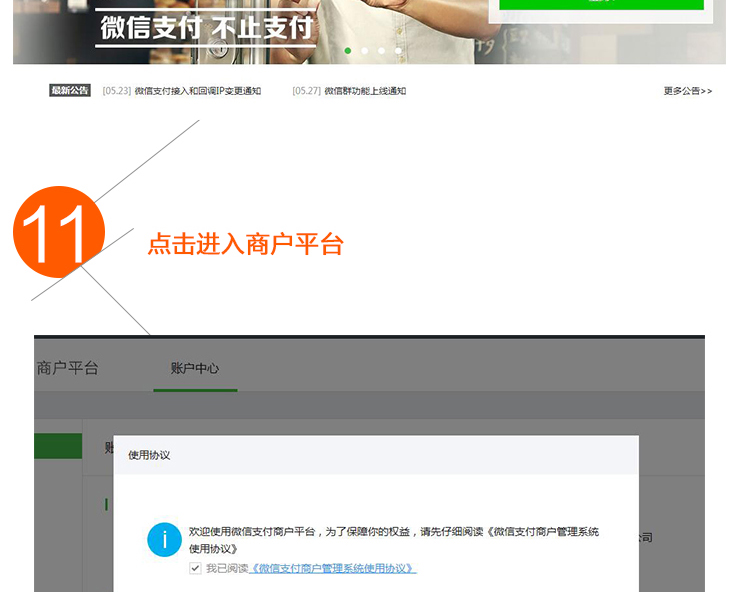Screen dimensions: 734x592
Task: Click the 商户平台 logo text
Action: [67, 368]
